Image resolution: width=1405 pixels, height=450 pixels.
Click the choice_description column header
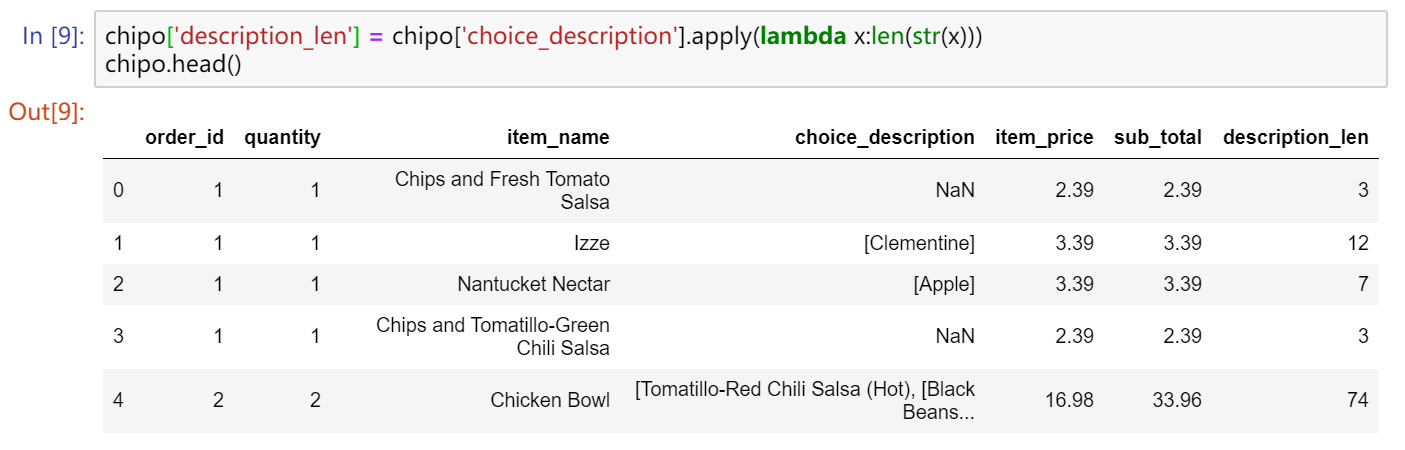884,138
